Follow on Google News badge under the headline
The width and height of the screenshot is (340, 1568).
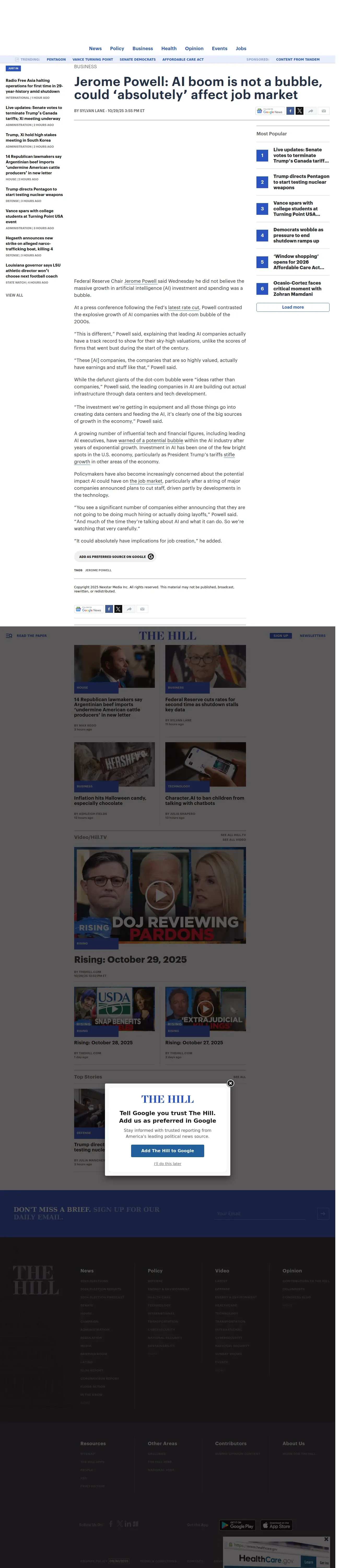pos(270,111)
